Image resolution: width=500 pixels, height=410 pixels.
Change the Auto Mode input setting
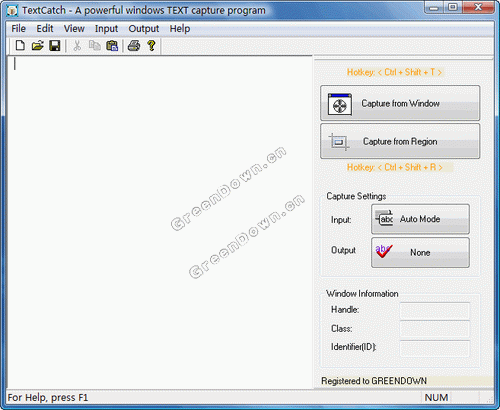tap(420, 219)
